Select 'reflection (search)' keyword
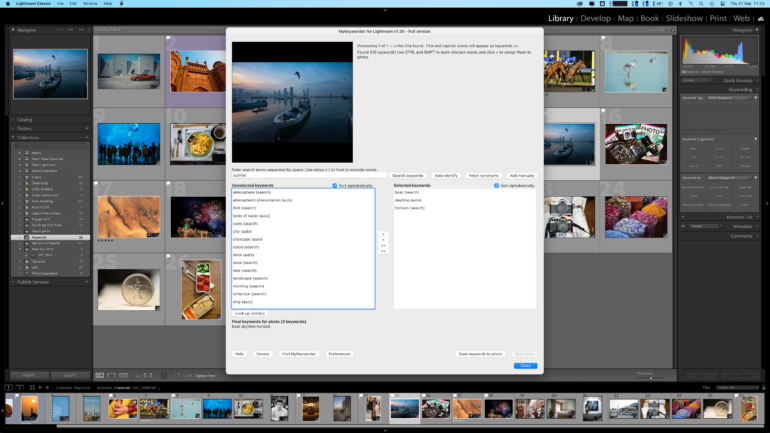770x433 pixels. pyautogui.click(x=249, y=294)
